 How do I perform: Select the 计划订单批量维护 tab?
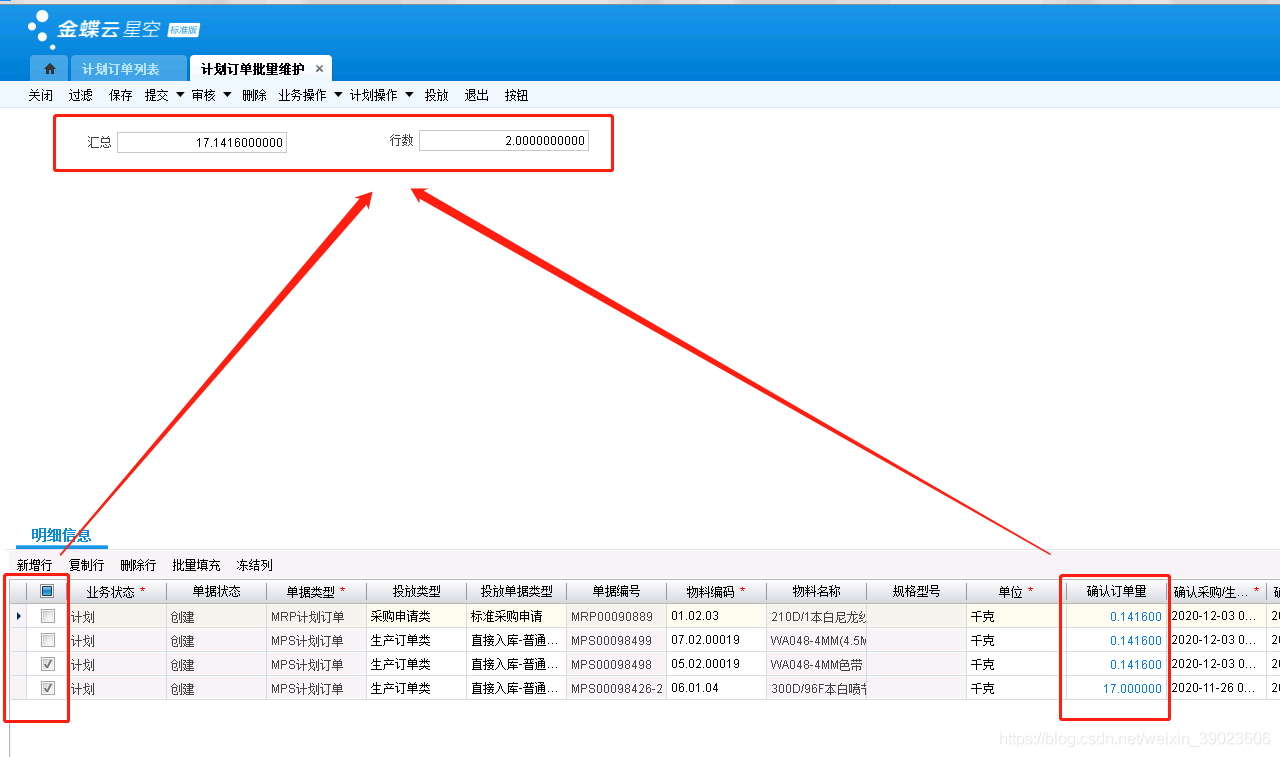pos(252,69)
